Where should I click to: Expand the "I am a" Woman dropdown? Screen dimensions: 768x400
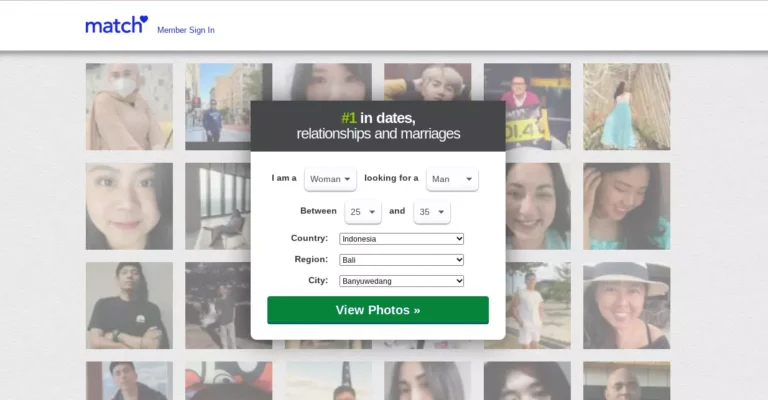[330, 179]
